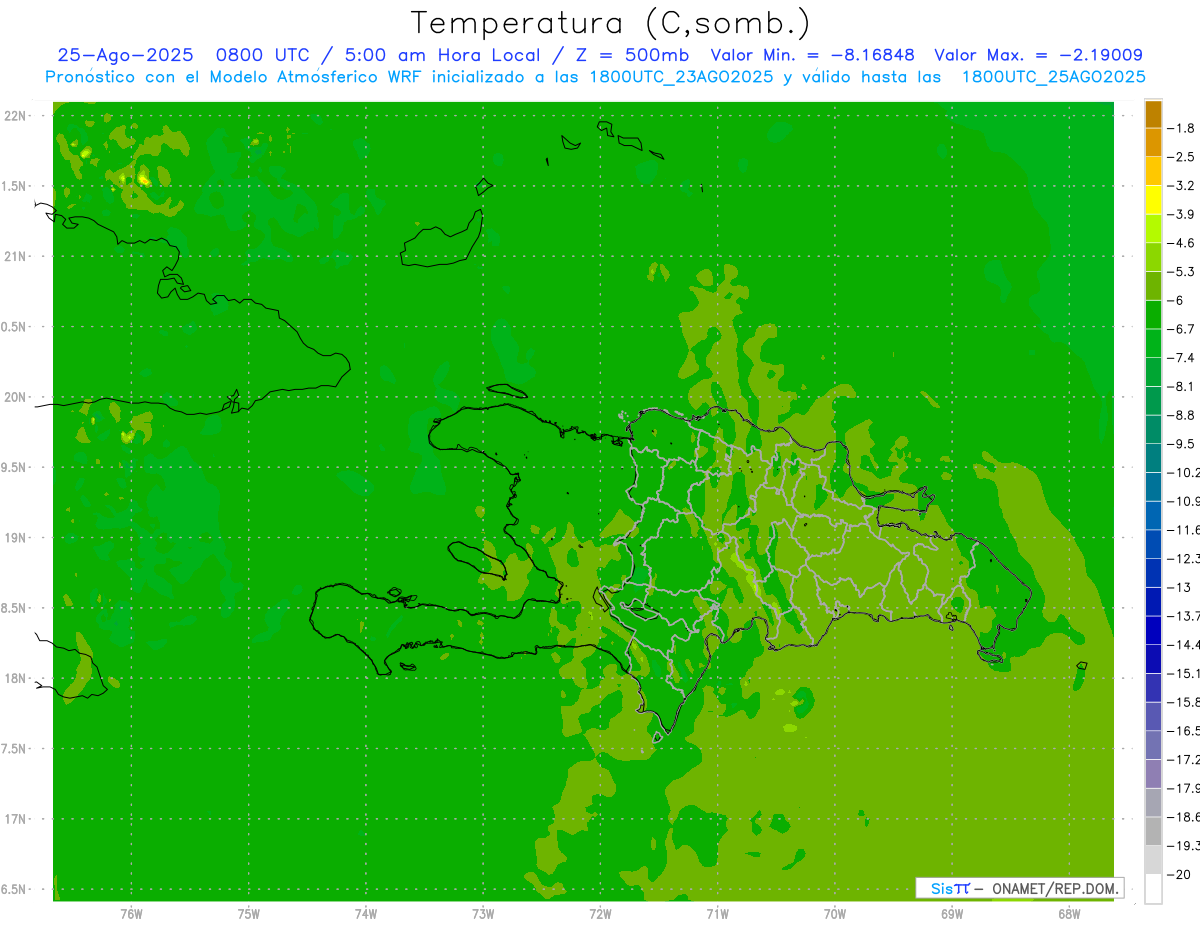Click the '76W' longitude label
1200x927 pixels.
[x=131, y=914]
